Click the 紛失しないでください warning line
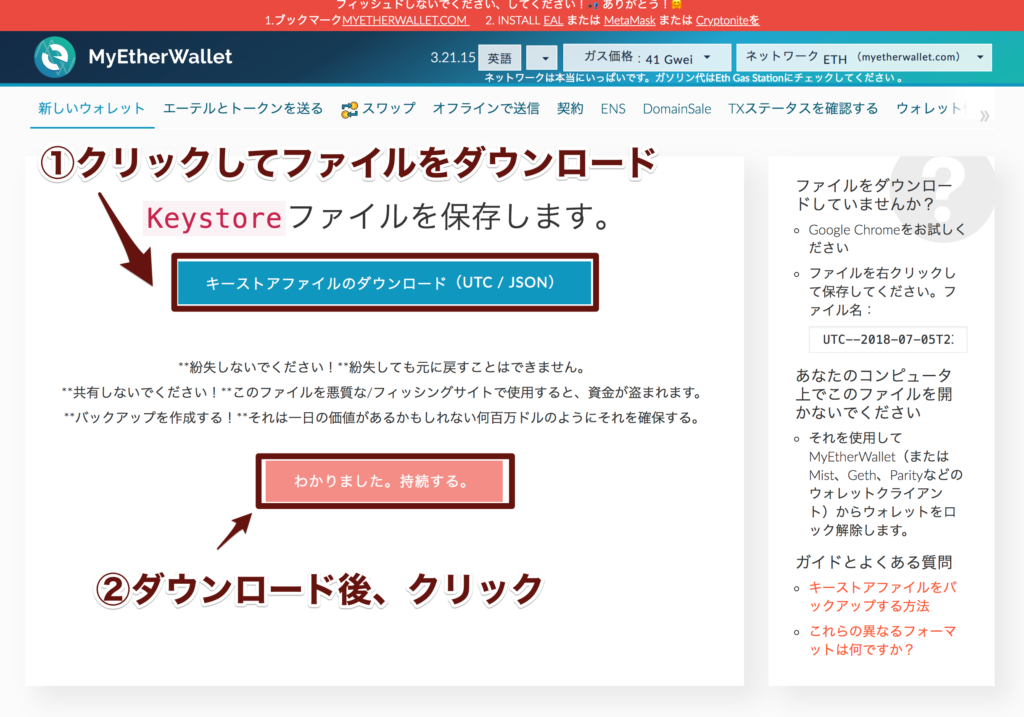The image size is (1024, 717). (x=383, y=367)
